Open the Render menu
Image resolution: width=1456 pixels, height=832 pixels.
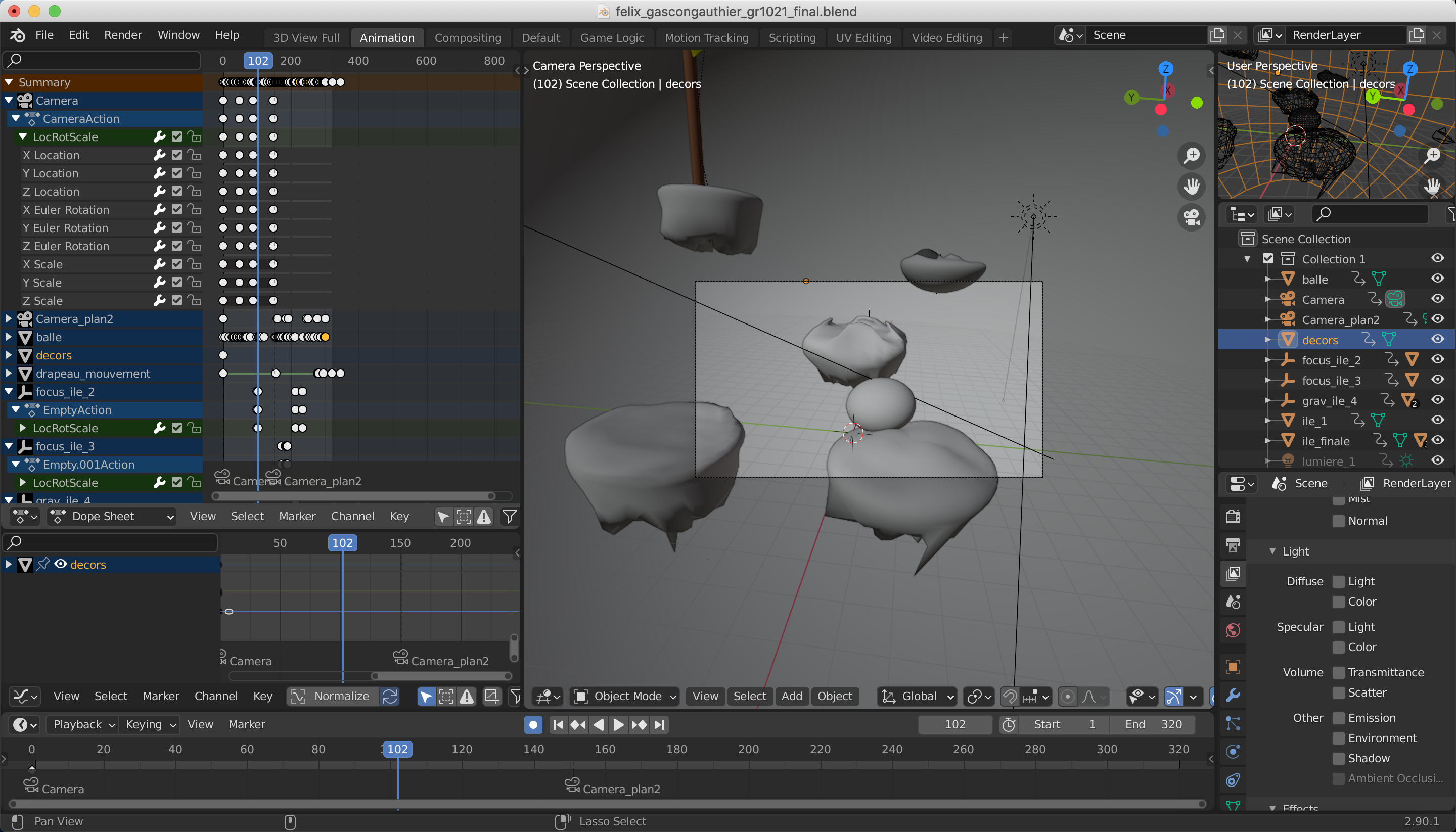(x=122, y=35)
